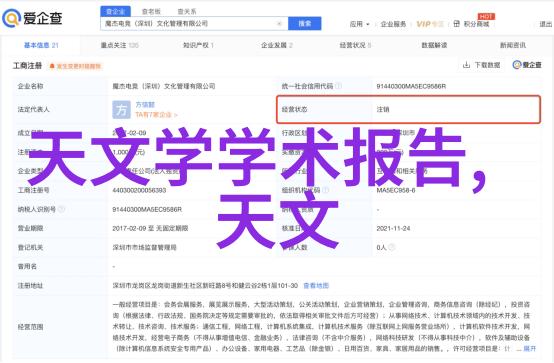Open TA有7家企业 expander arrow
Screen dimensions: 554x363
(176, 115)
